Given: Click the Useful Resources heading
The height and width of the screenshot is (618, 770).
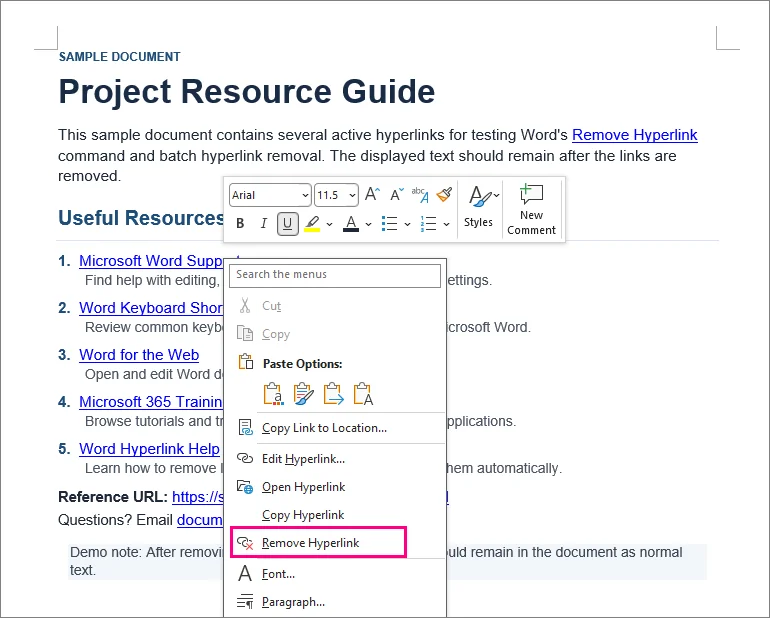Looking at the screenshot, I should click(x=141, y=218).
